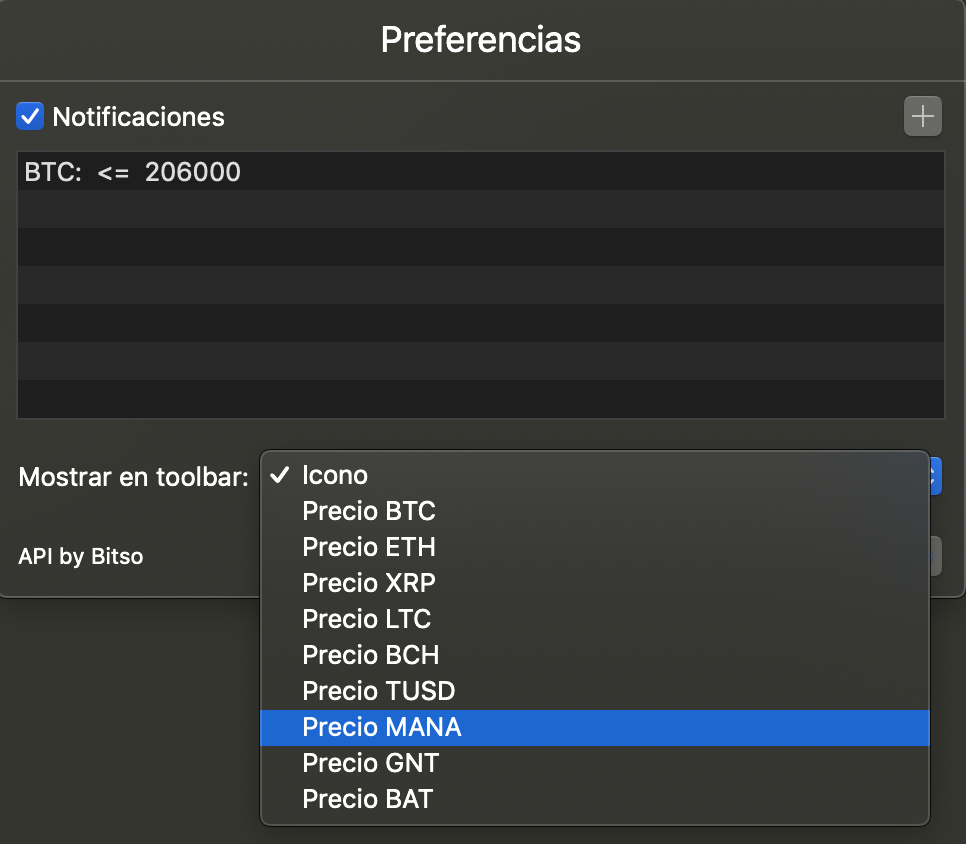Select Precio BTC option

coord(595,511)
